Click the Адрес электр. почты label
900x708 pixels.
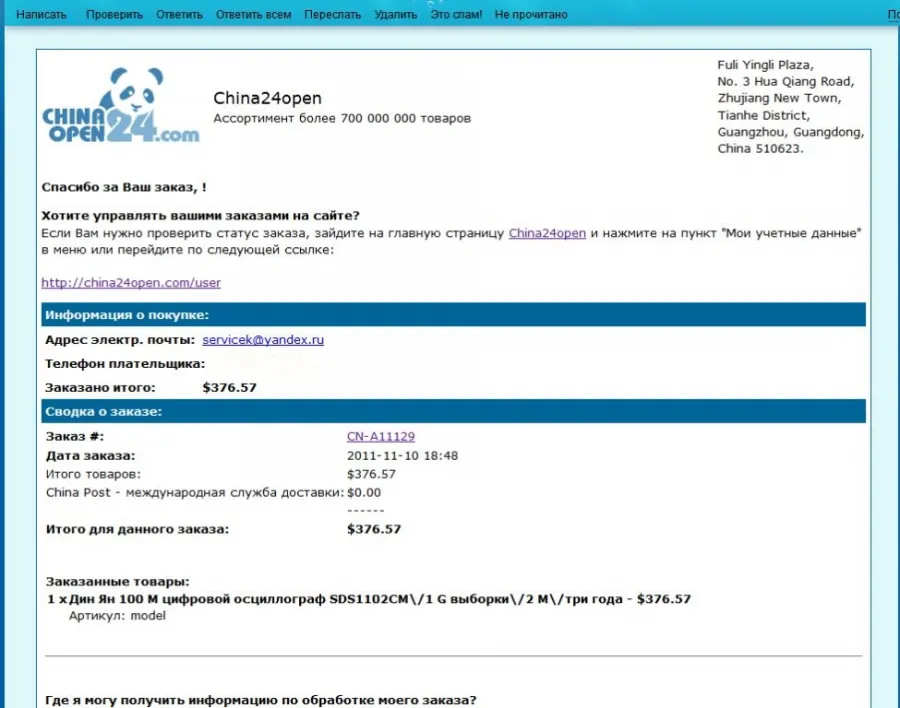click(x=120, y=339)
